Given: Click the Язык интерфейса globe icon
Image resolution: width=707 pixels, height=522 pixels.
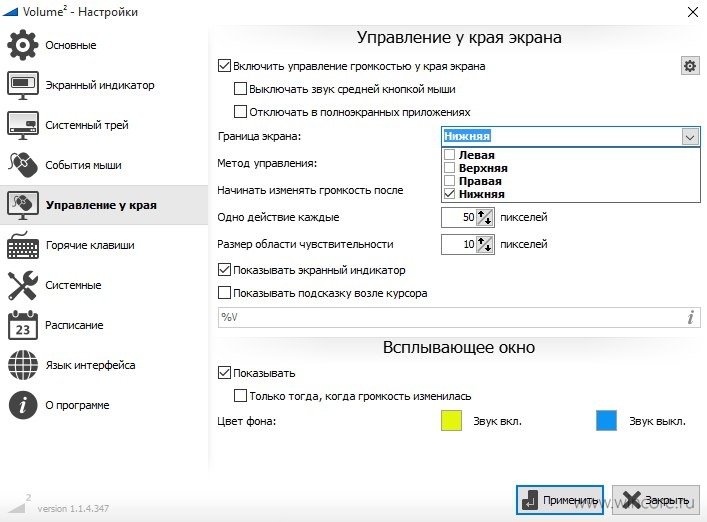Looking at the screenshot, I should click(23, 365).
